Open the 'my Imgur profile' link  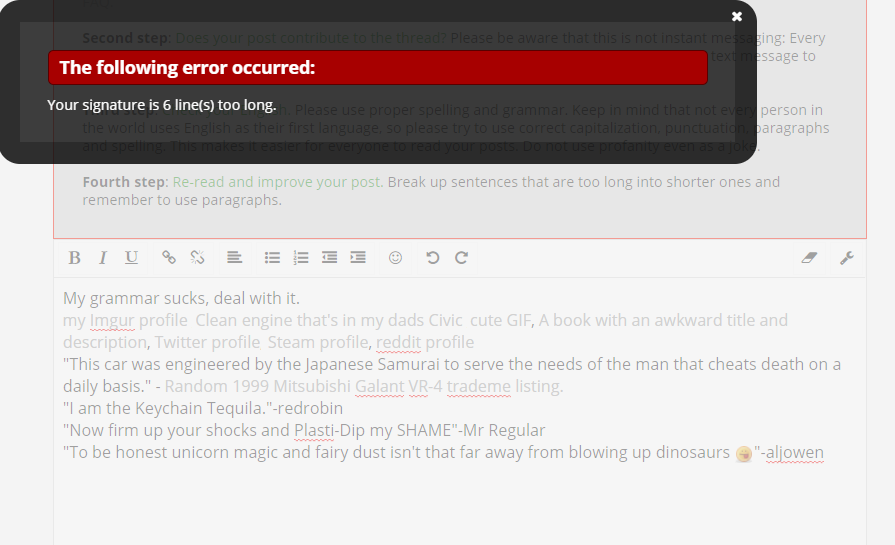pyautogui.click(x=125, y=320)
